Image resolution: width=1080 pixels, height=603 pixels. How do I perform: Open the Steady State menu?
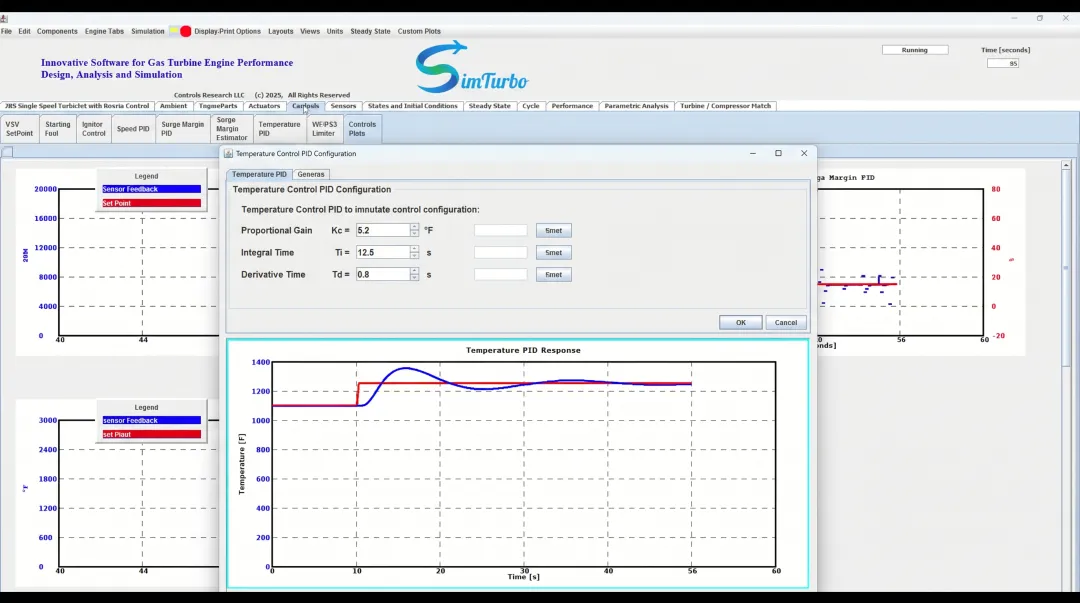coord(370,31)
